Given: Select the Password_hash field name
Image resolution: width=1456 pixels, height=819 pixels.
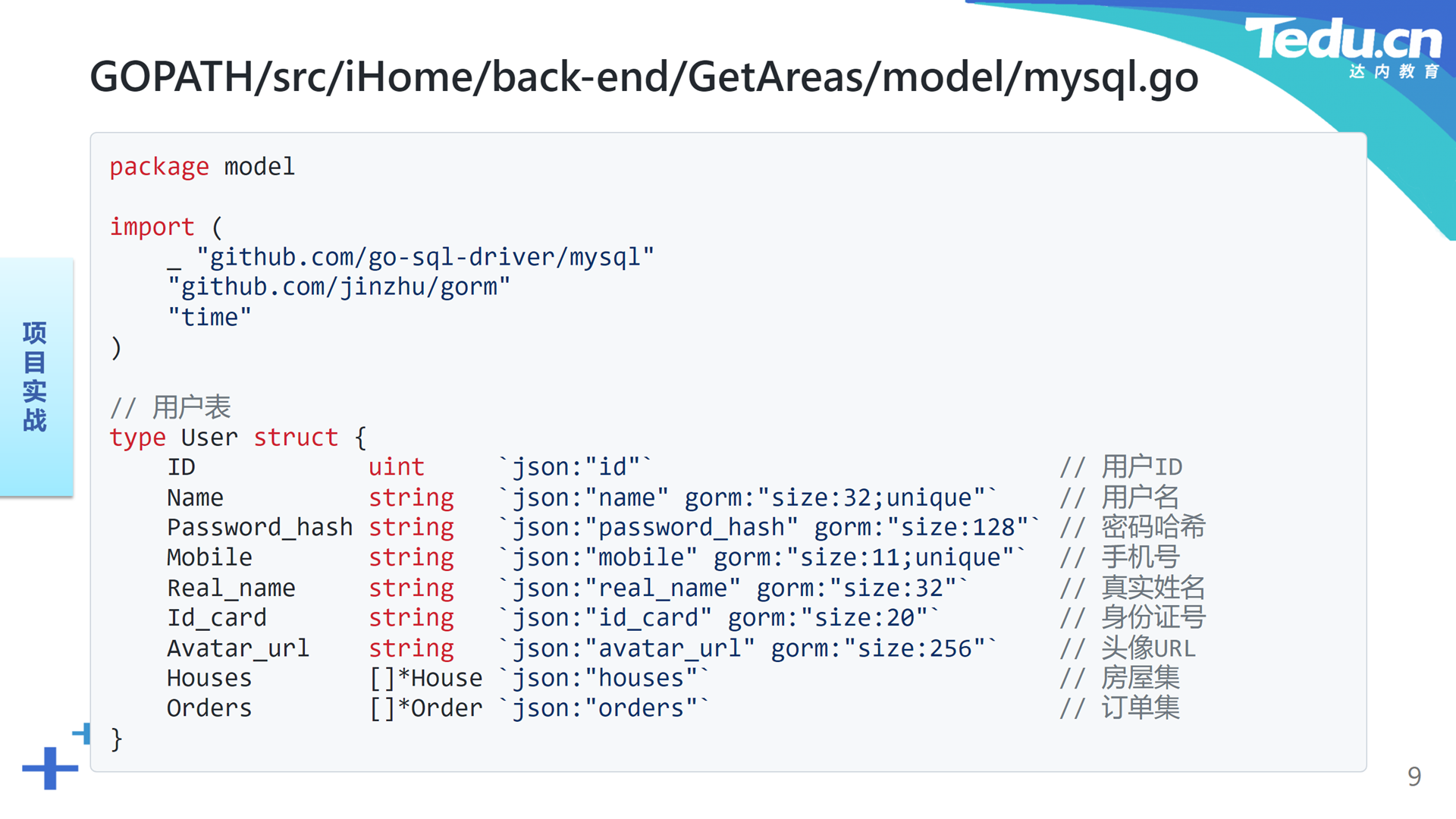Looking at the screenshot, I should 260,527.
